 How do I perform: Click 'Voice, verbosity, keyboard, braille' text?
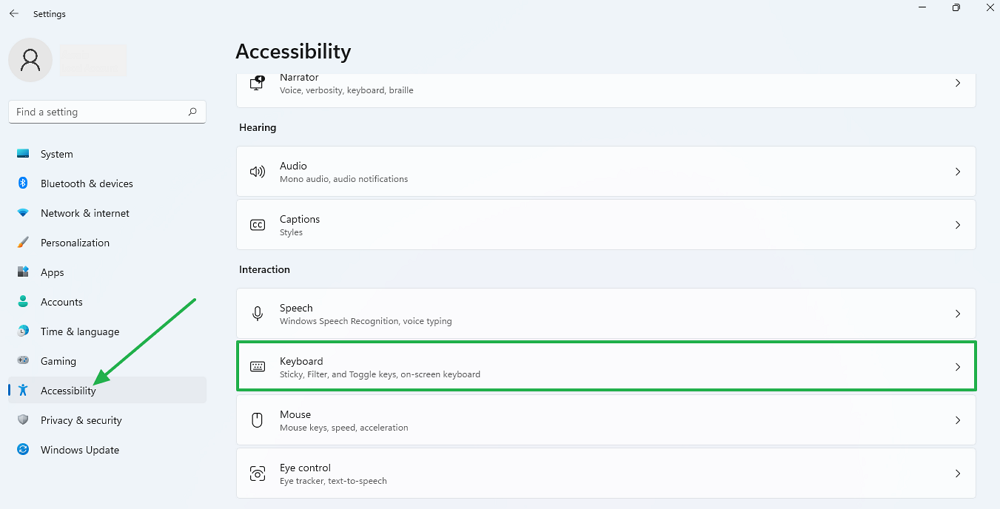tap(346, 91)
